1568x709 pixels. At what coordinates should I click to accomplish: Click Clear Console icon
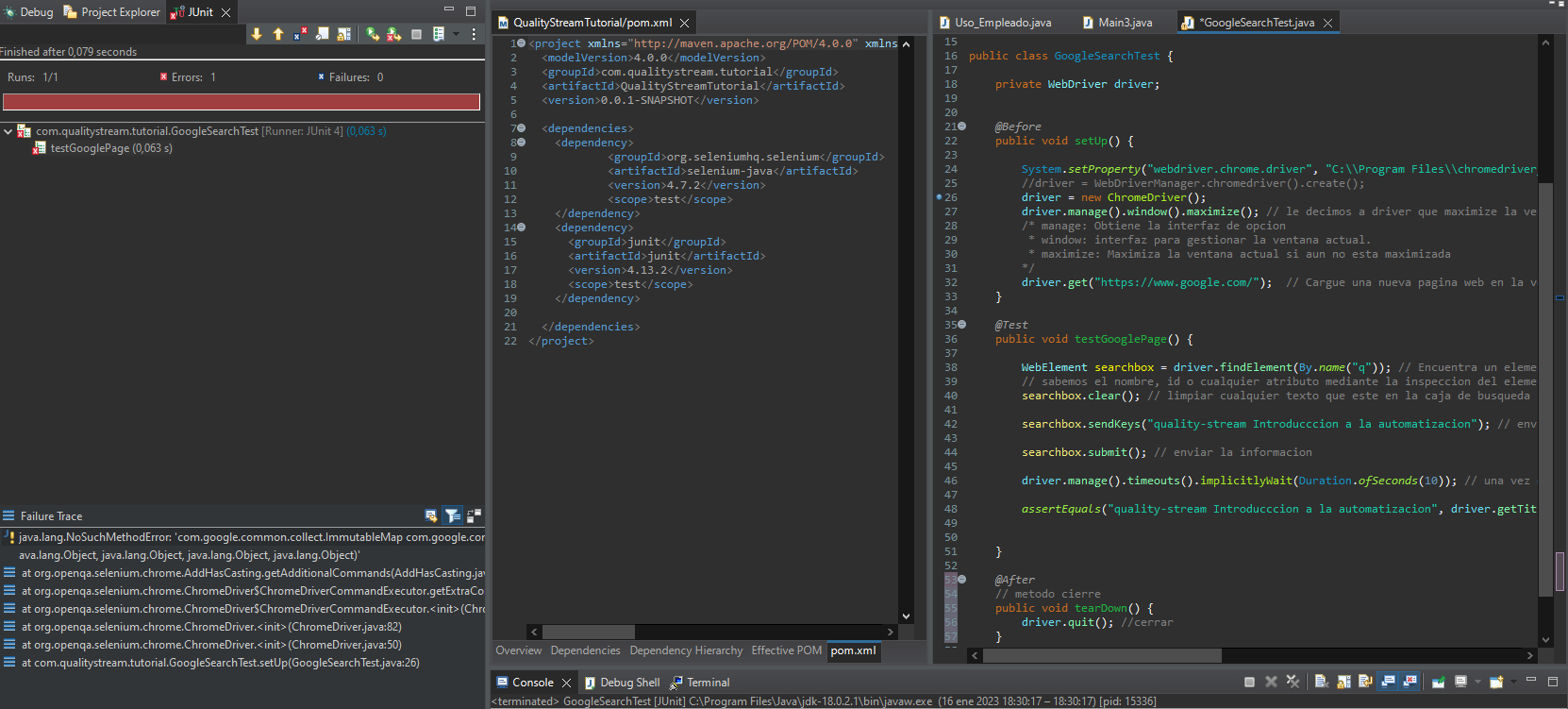pos(1322,682)
